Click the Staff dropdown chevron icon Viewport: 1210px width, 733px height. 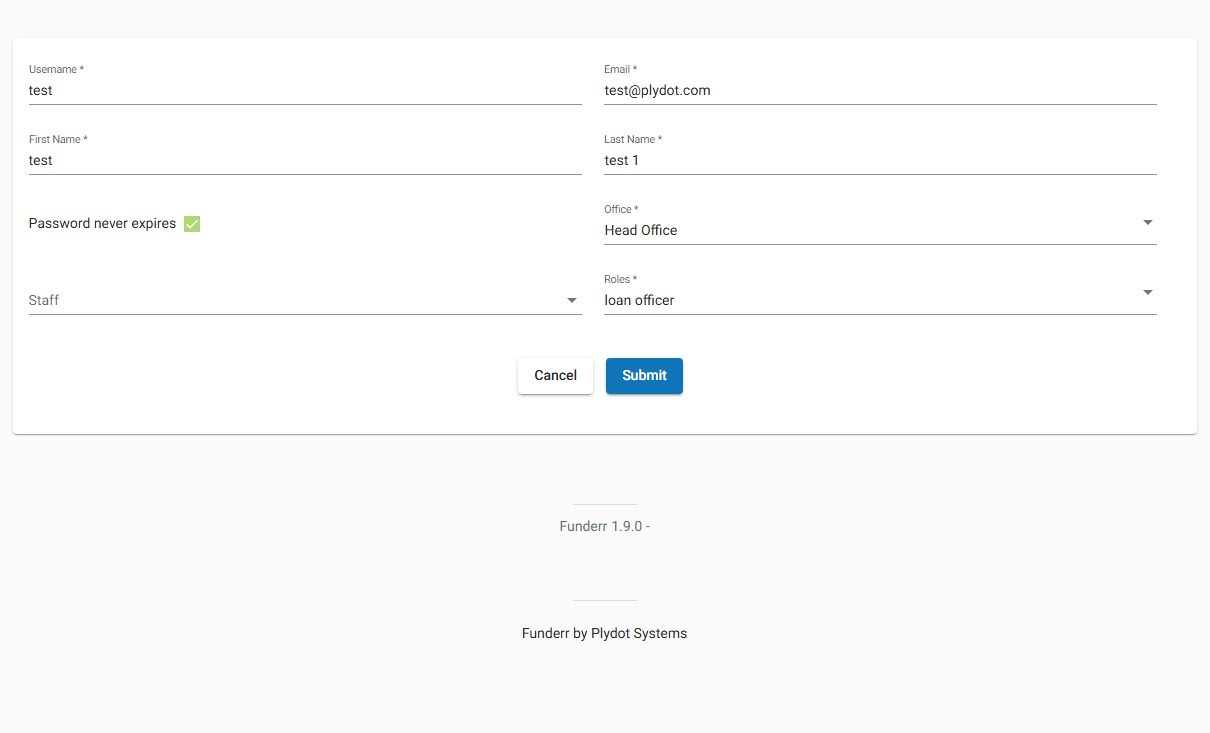pos(571,300)
